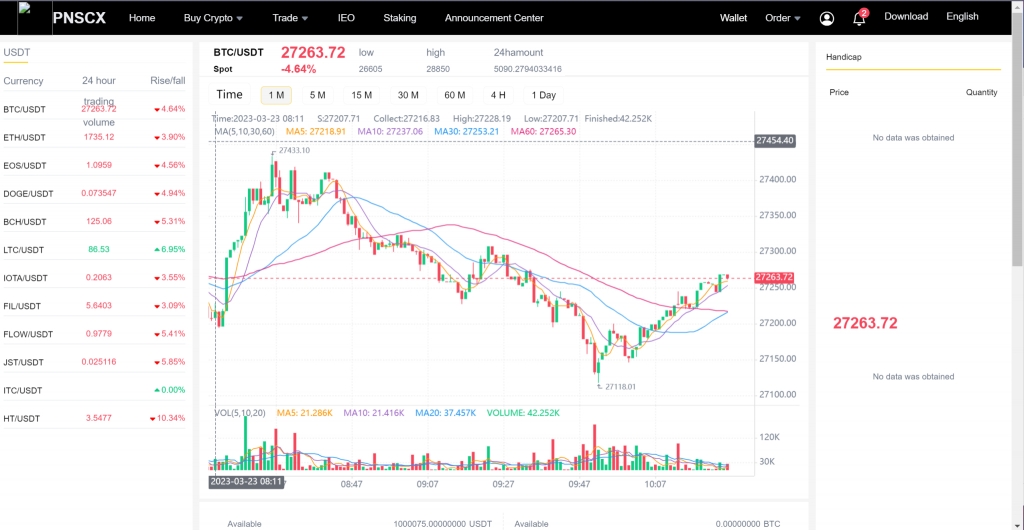Open the Announcement Center
The image size is (1024, 530).
coord(494,18)
